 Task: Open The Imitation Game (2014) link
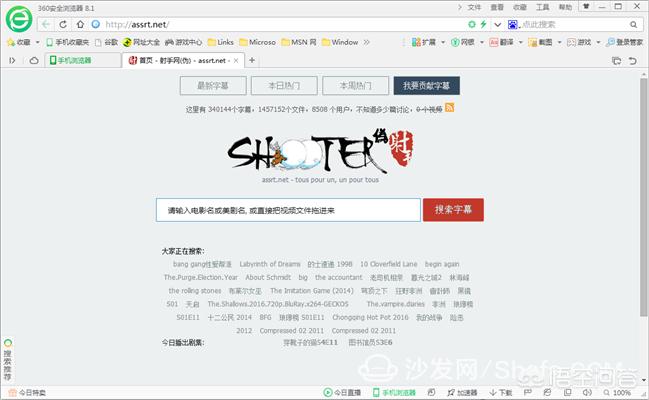pos(312,291)
